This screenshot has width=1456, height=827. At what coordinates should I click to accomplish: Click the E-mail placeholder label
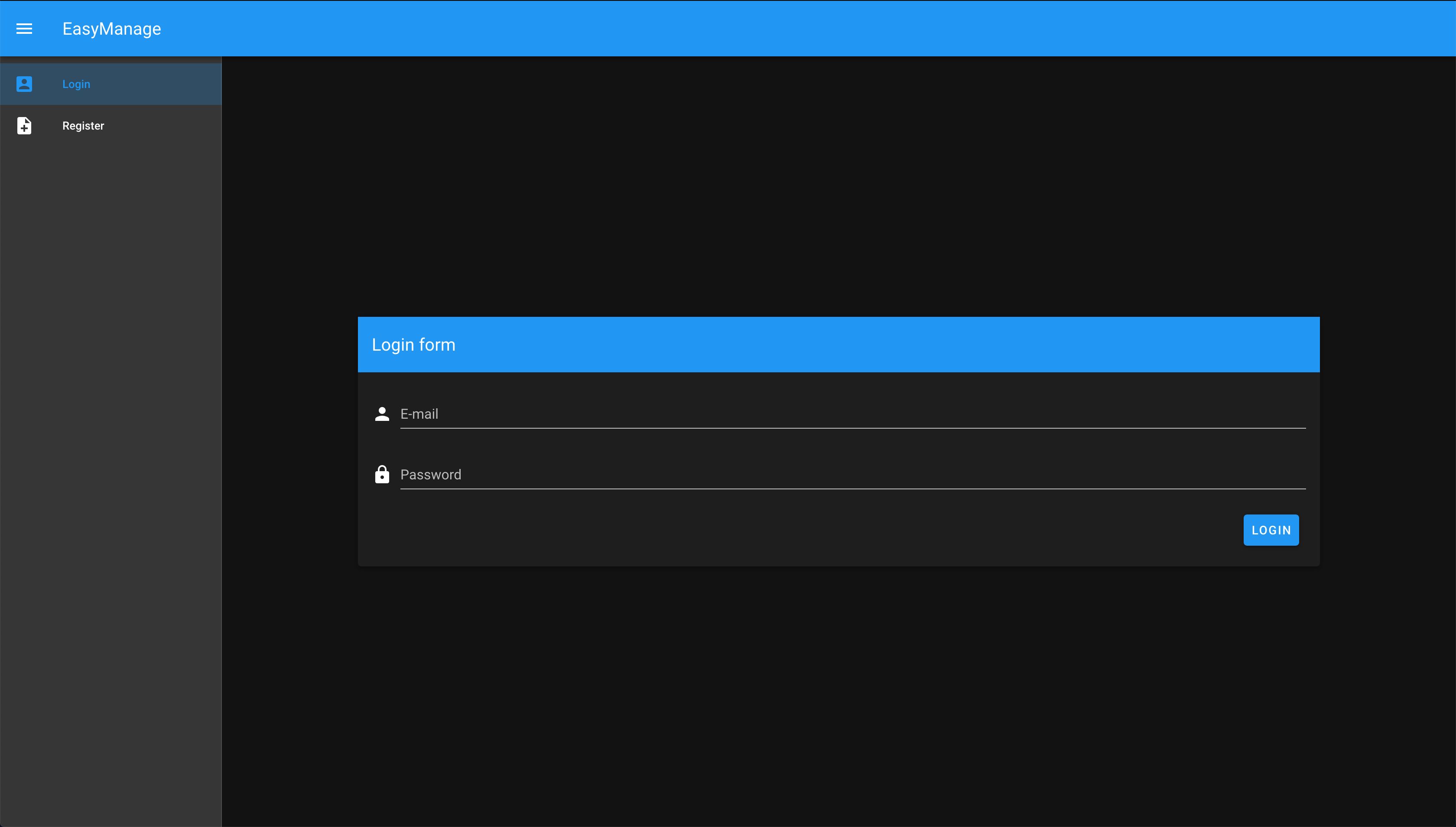point(419,414)
